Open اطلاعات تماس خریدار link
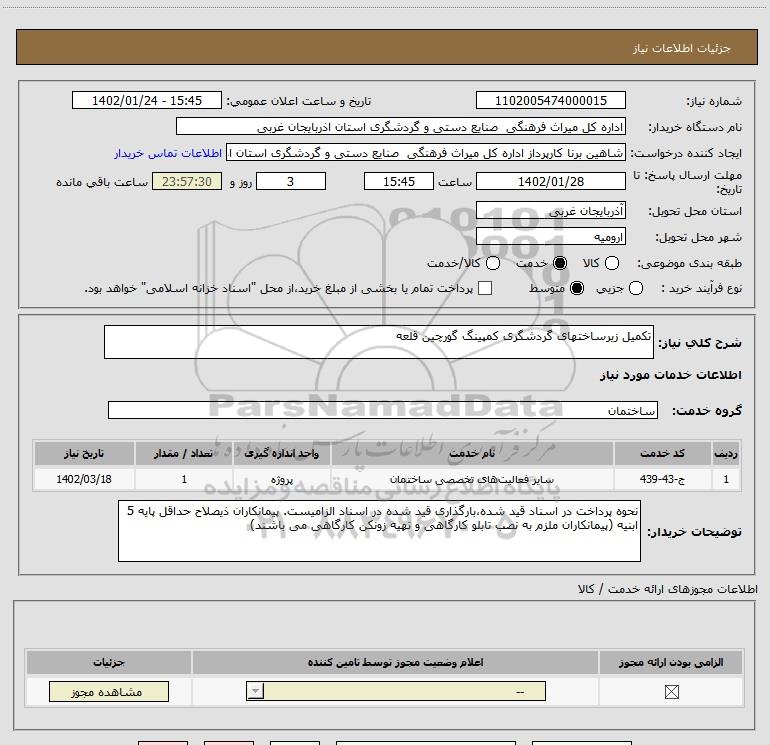Viewport: 770px width, 745px height. pos(168,153)
